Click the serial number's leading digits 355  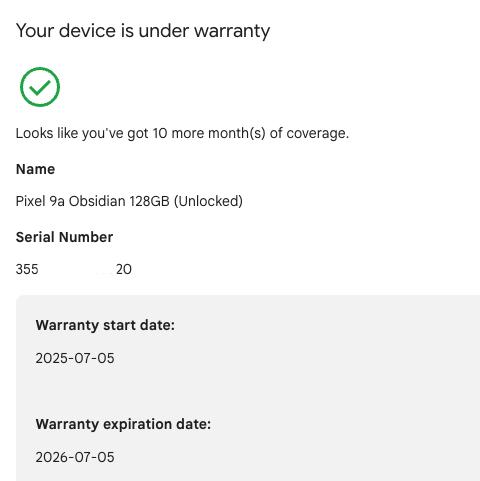click(x=27, y=269)
